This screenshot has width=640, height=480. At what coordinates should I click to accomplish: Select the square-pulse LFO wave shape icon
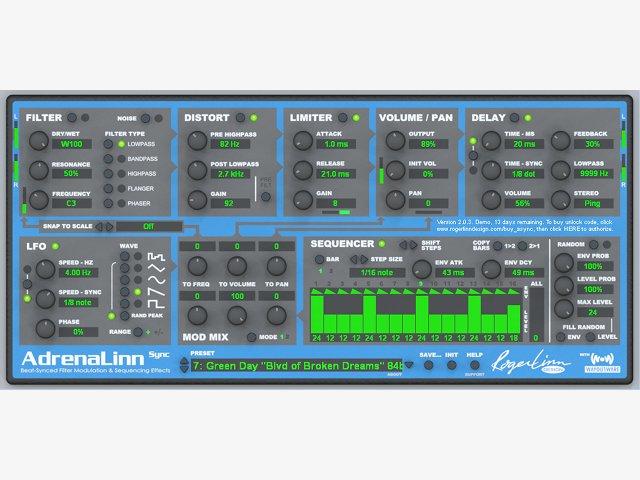[156, 257]
